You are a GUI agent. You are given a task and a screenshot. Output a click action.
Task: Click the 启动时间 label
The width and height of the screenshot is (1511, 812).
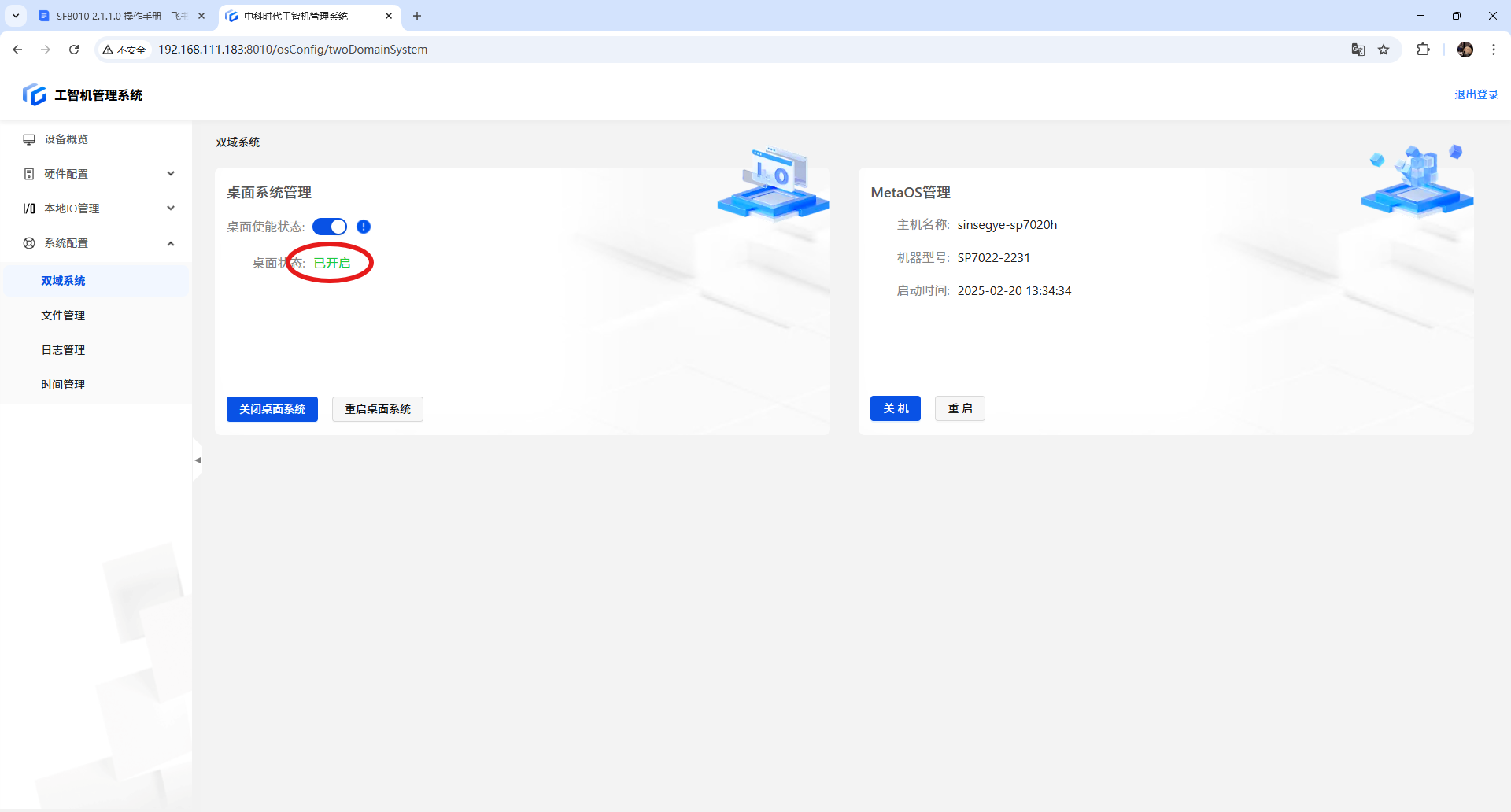pyautogui.click(x=924, y=291)
